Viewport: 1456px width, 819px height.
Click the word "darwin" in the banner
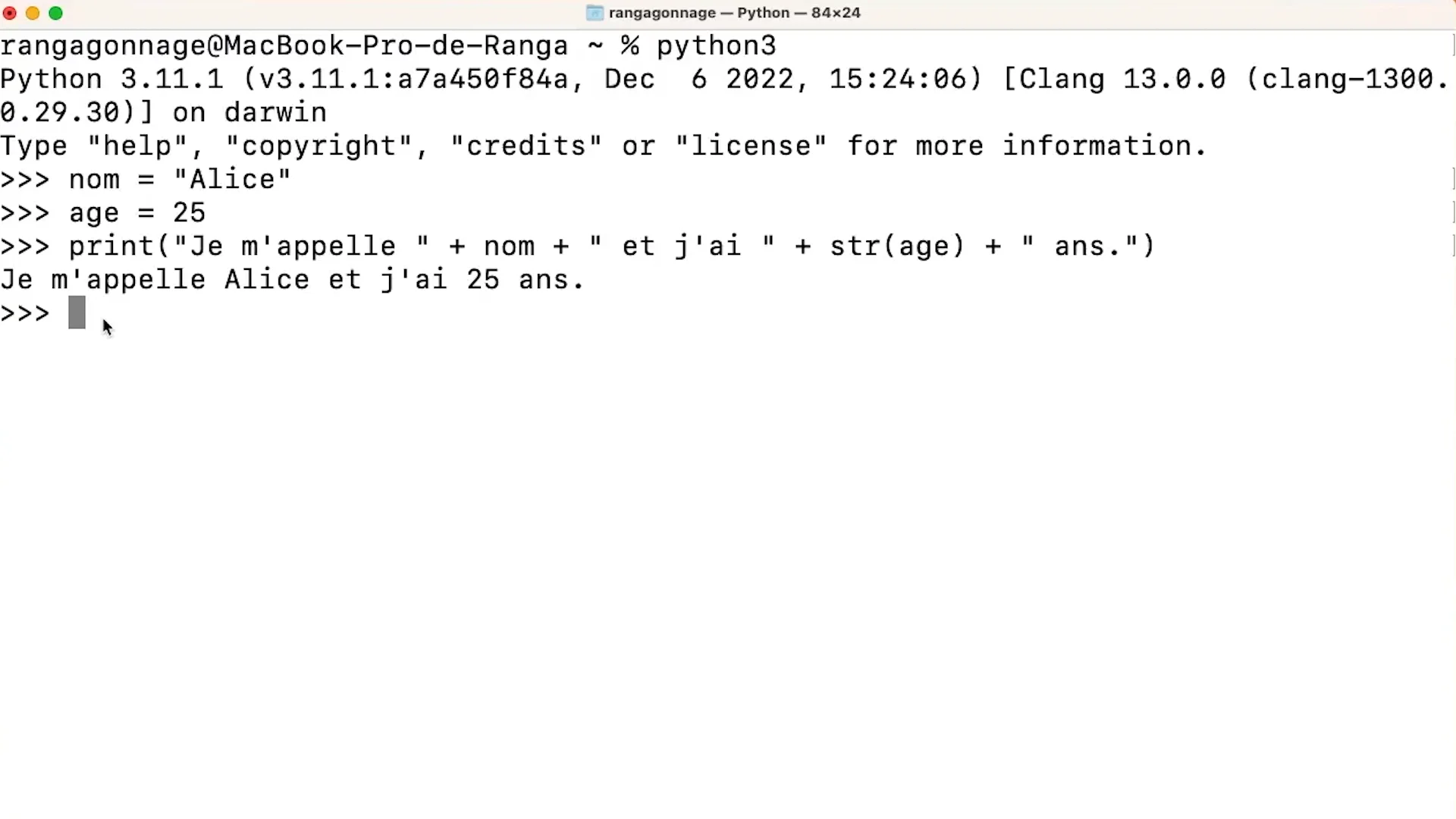coord(275,113)
